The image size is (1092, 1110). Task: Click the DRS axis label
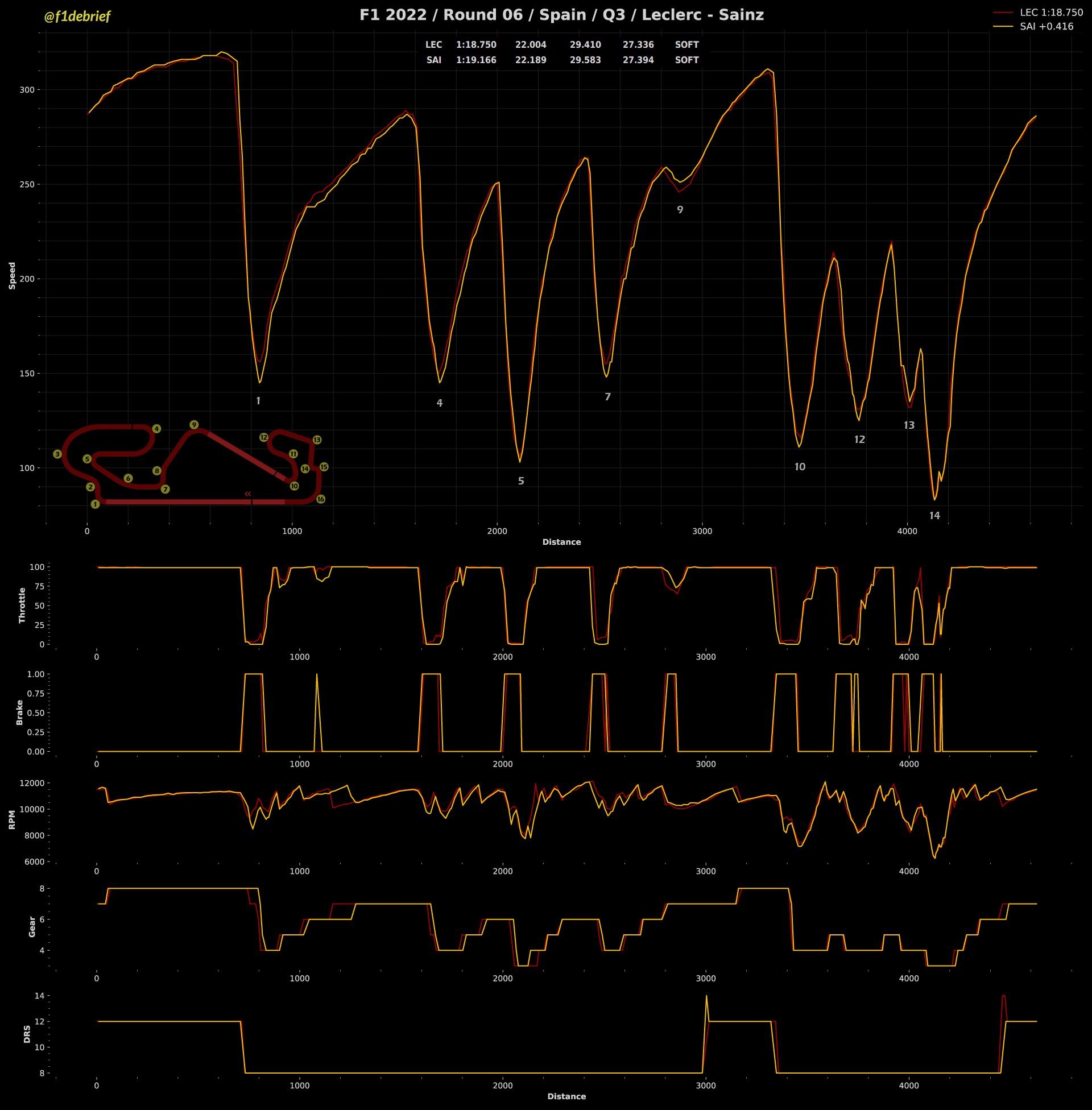click(x=27, y=1034)
